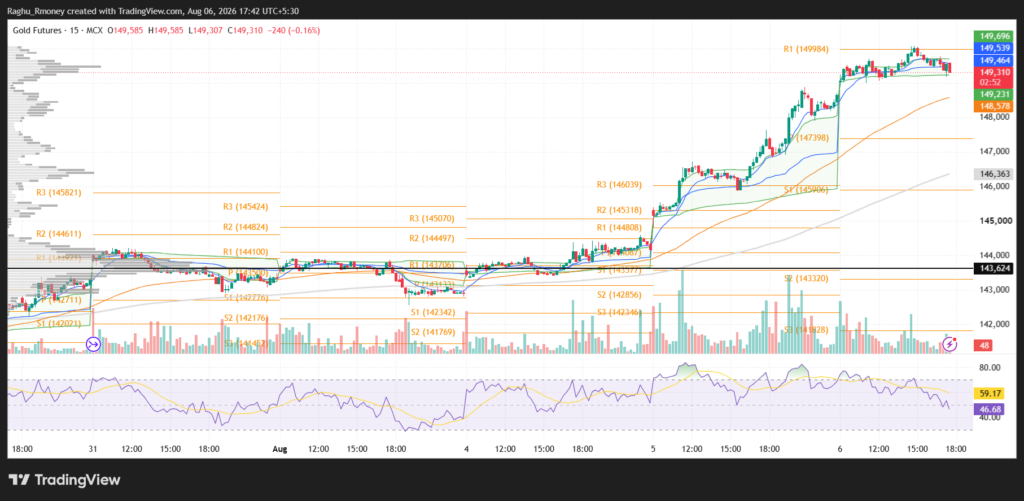
Task: Click the black 143,624 horizontal line label
Action: [993, 268]
